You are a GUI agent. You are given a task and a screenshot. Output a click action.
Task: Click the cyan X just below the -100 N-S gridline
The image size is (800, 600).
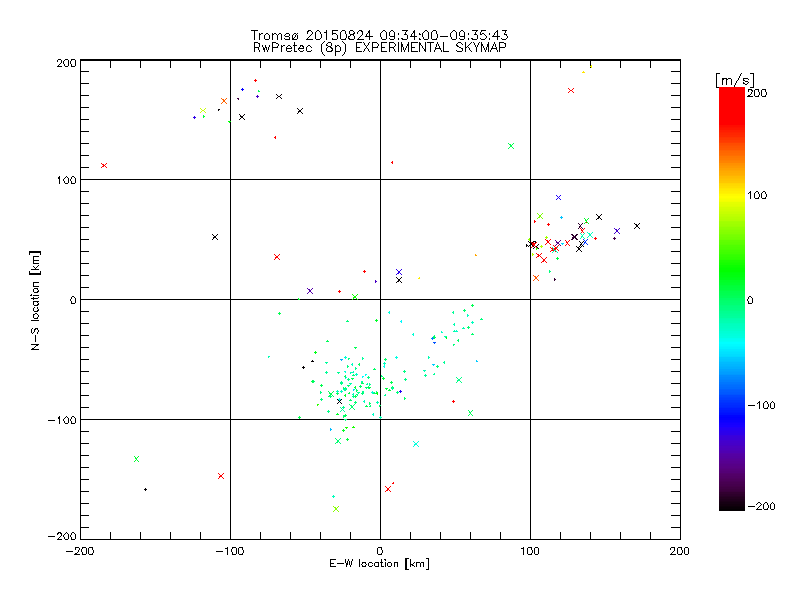[416, 444]
